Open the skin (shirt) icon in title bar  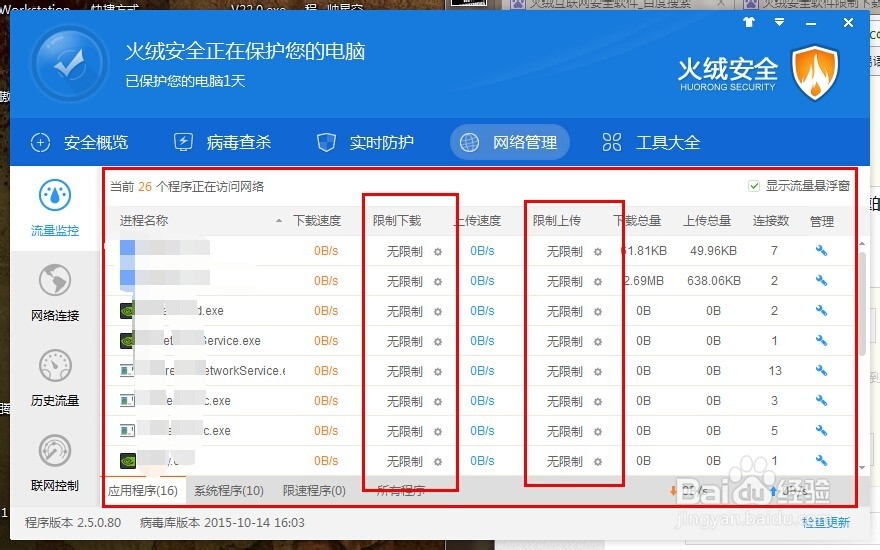tap(749, 22)
